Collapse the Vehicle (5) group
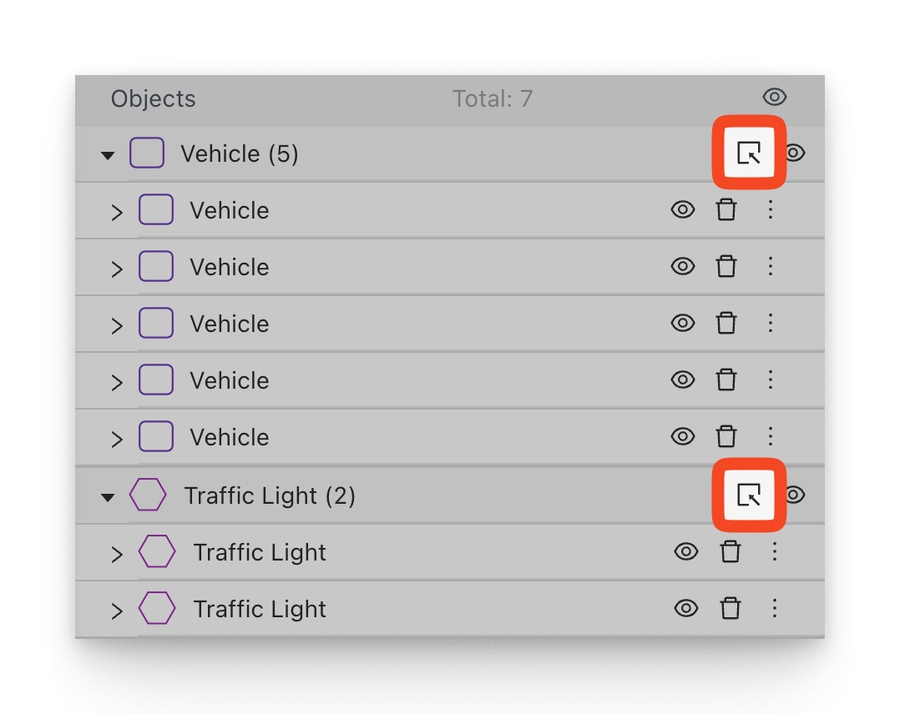Image resolution: width=900 pixels, height=714 pixels. [108, 155]
